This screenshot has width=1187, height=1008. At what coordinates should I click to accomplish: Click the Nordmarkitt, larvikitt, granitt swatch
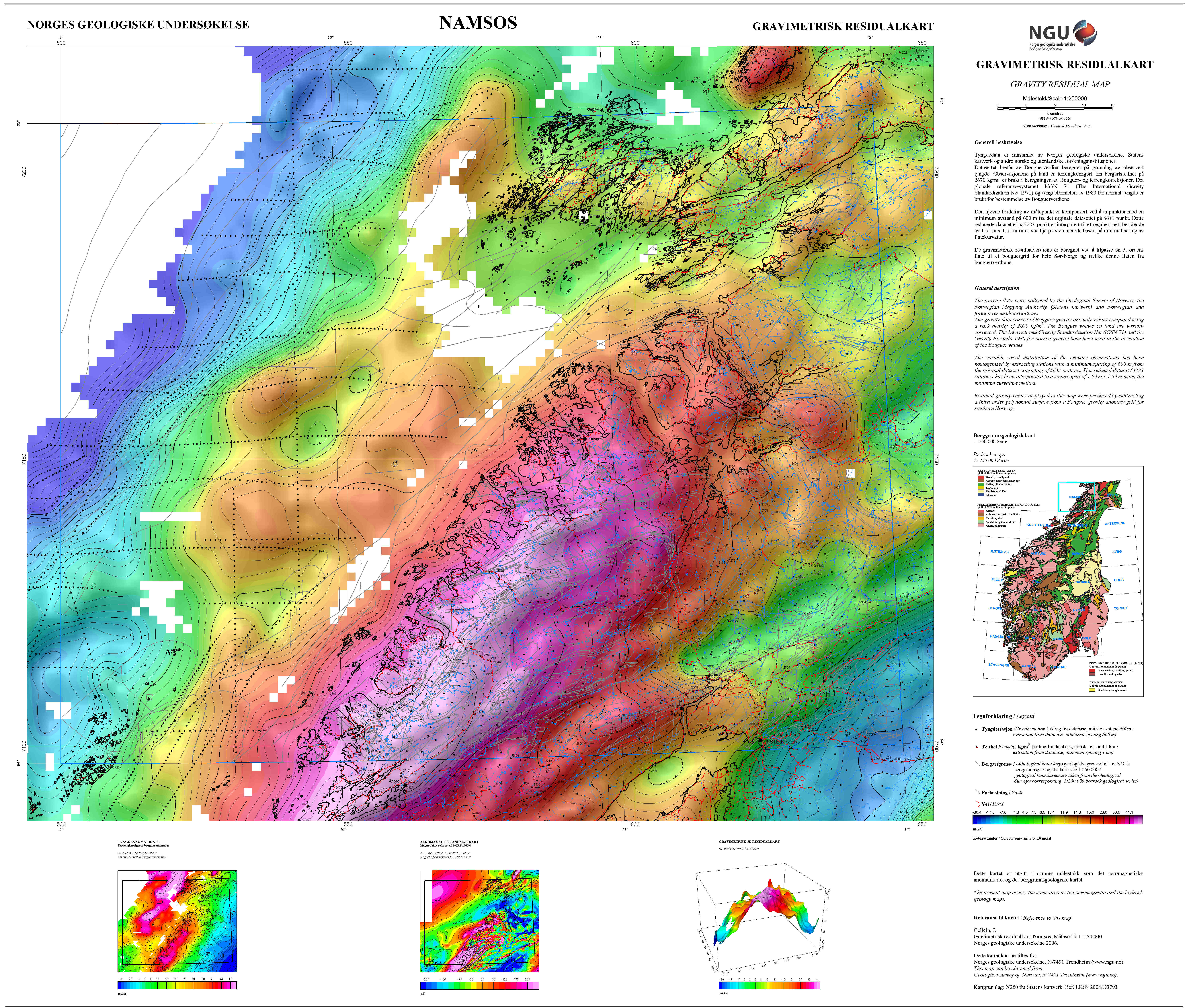coord(1092,671)
